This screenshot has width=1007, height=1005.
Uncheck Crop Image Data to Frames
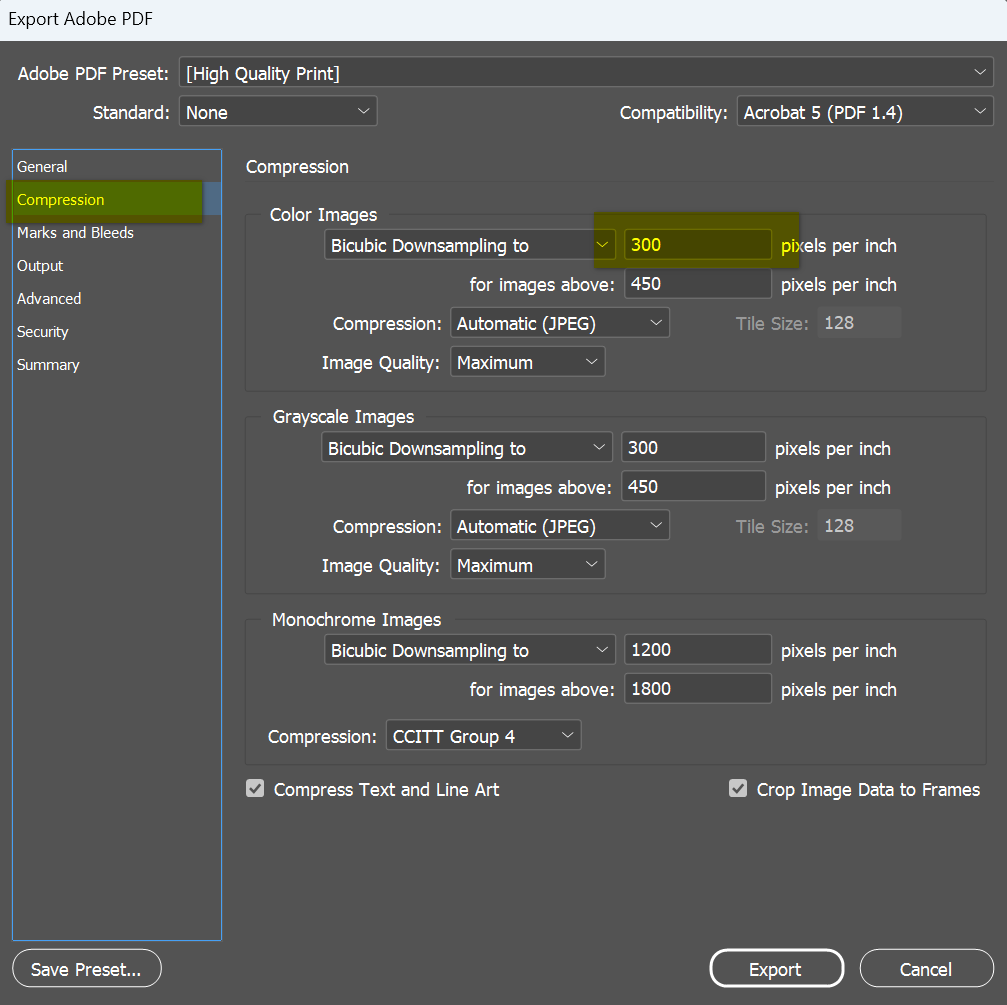tap(738, 789)
